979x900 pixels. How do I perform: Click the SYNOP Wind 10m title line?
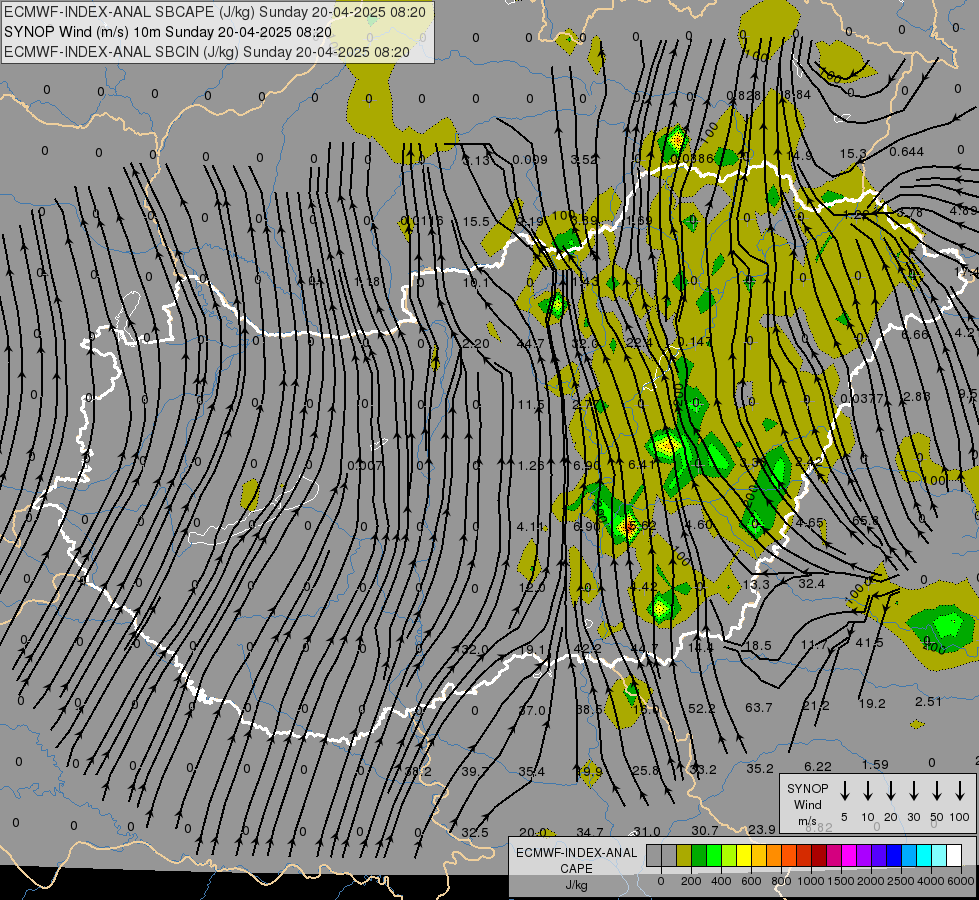[x=168, y=32]
